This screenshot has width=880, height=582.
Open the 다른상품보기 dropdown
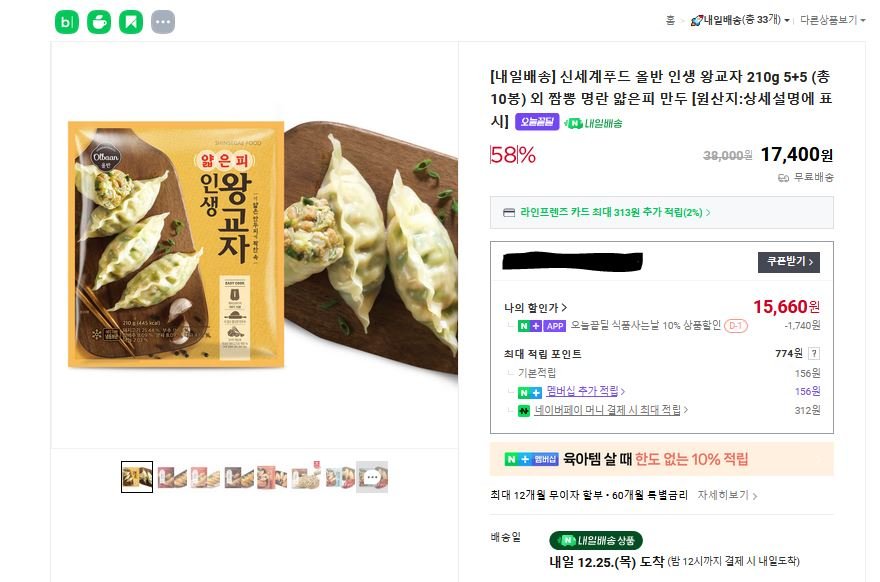click(x=832, y=20)
